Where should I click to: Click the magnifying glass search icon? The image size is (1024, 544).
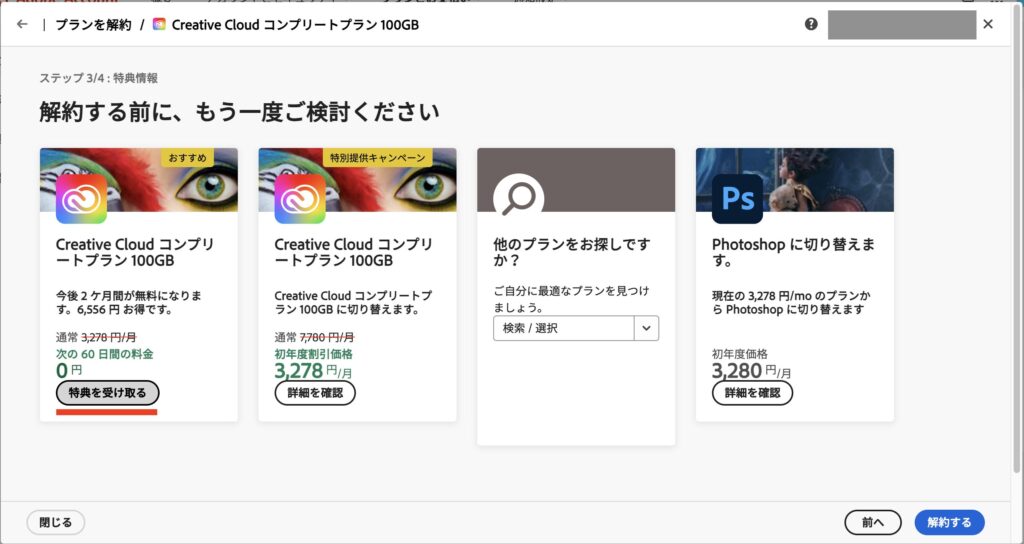518,198
